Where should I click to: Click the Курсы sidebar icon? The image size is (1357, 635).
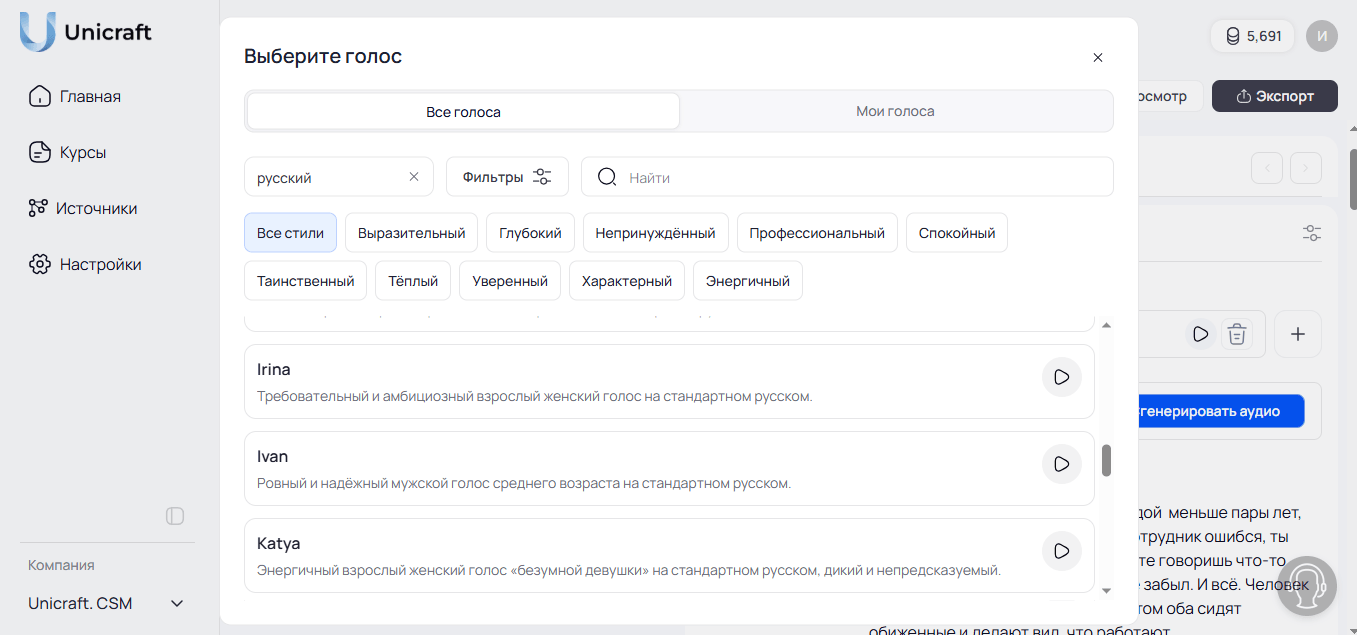pos(39,153)
